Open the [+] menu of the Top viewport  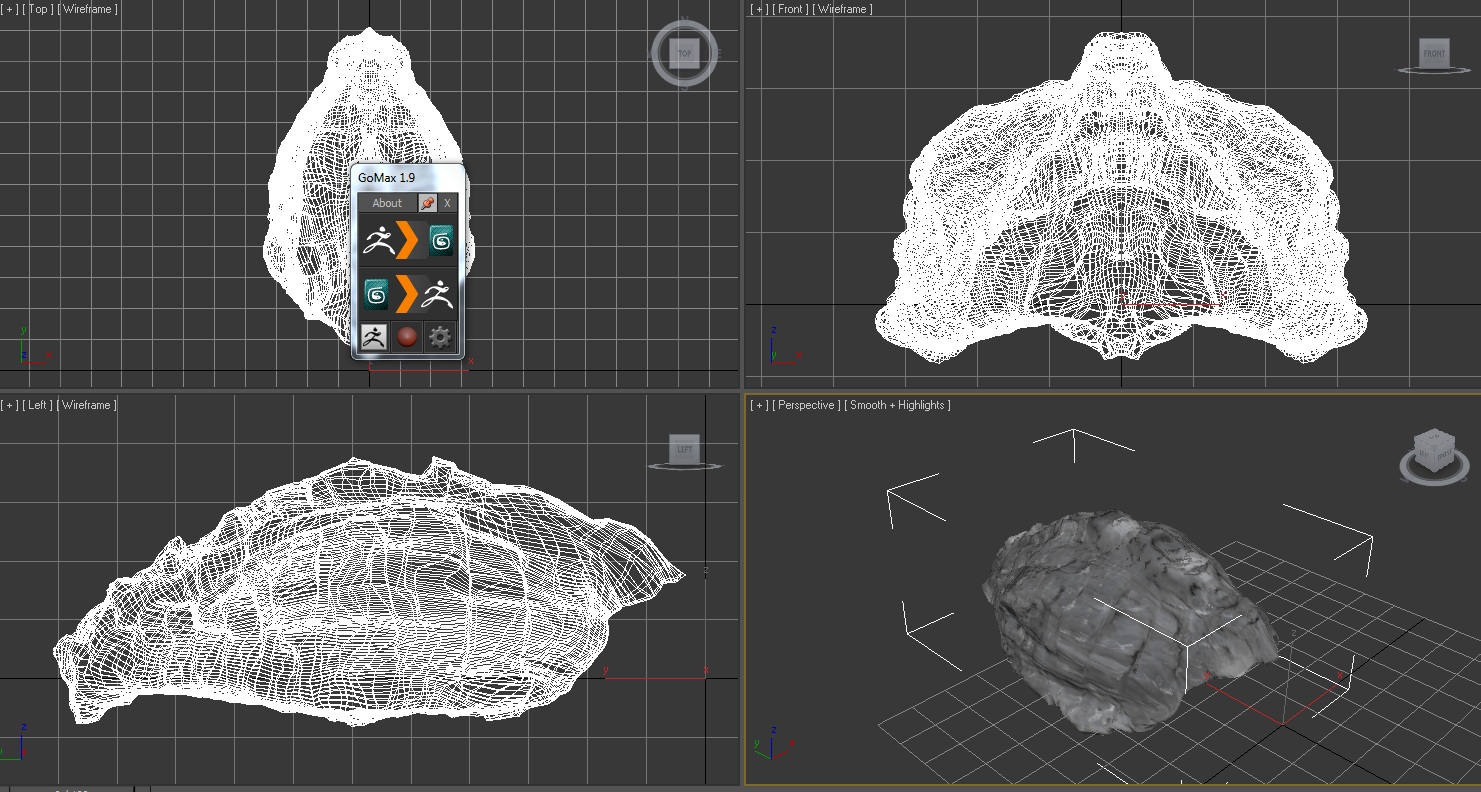click(x=10, y=9)
